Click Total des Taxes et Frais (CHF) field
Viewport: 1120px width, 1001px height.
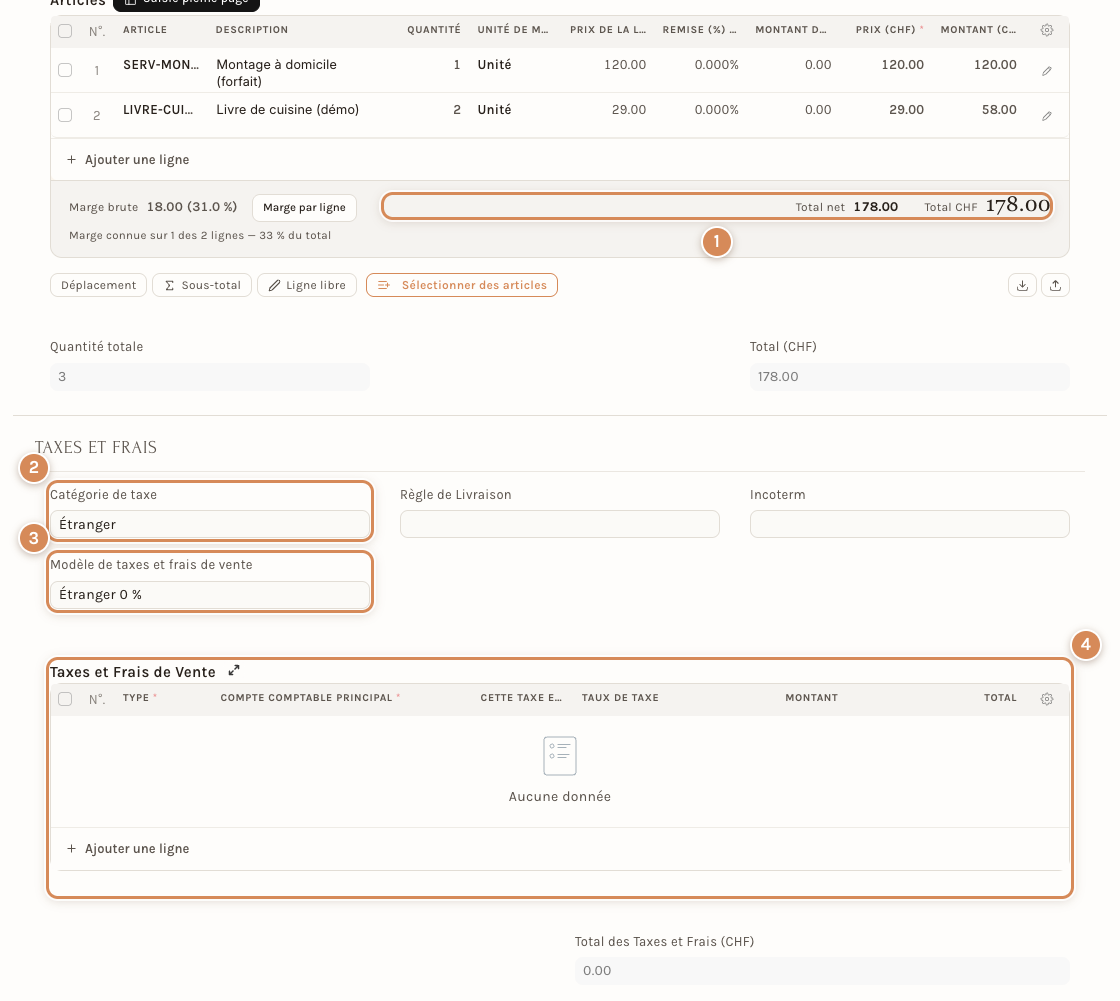pyautogui.click(x=822, y=970)
